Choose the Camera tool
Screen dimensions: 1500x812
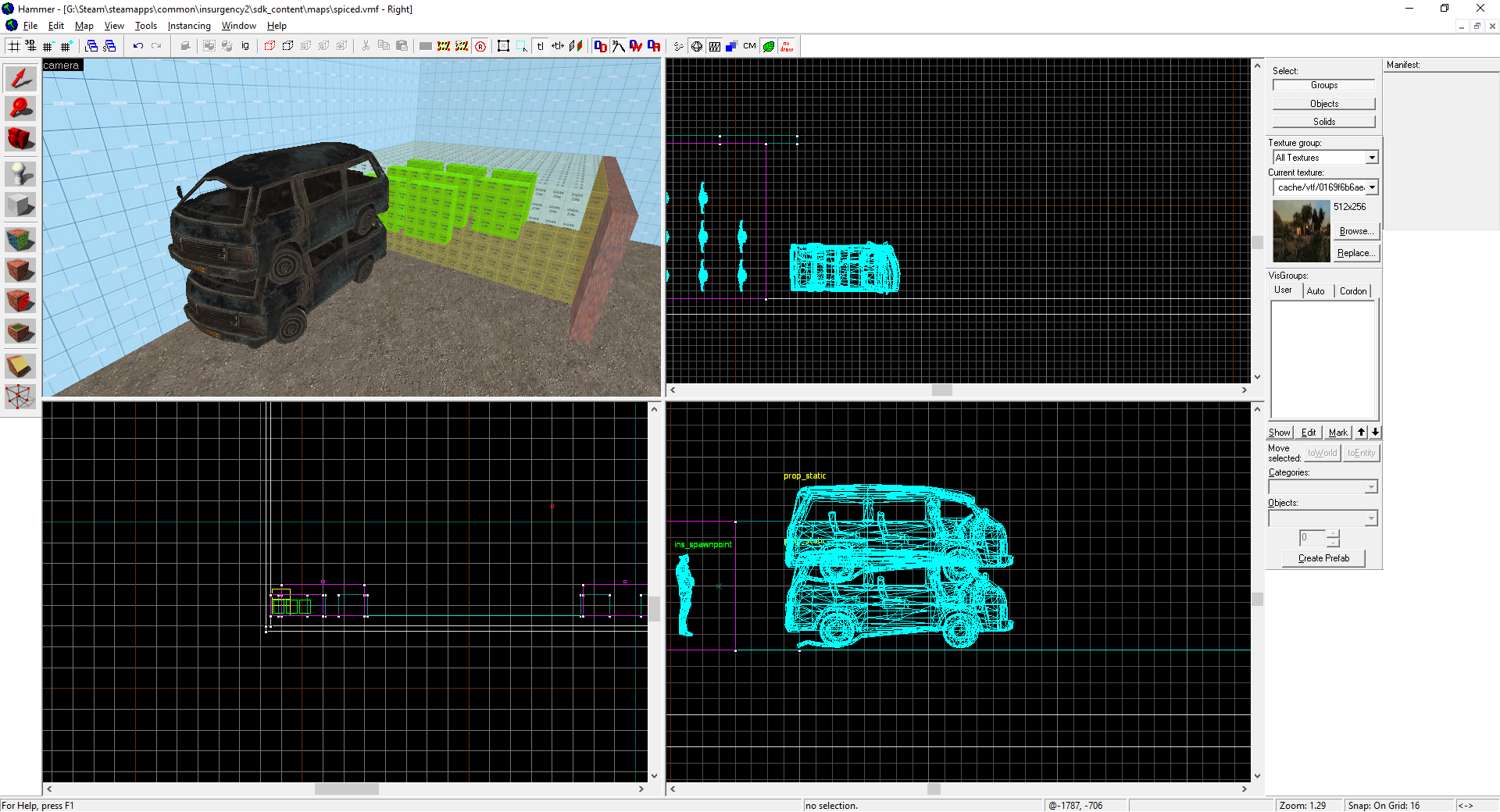[20, 139]
